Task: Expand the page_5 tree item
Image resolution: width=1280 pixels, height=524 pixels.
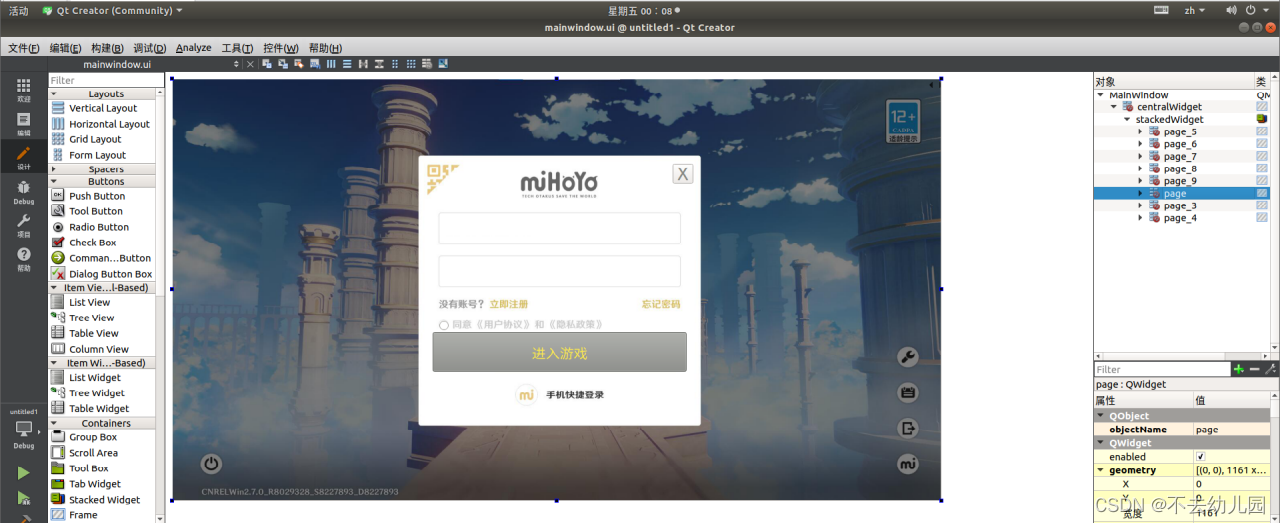Action: (x=1140, y=131)
